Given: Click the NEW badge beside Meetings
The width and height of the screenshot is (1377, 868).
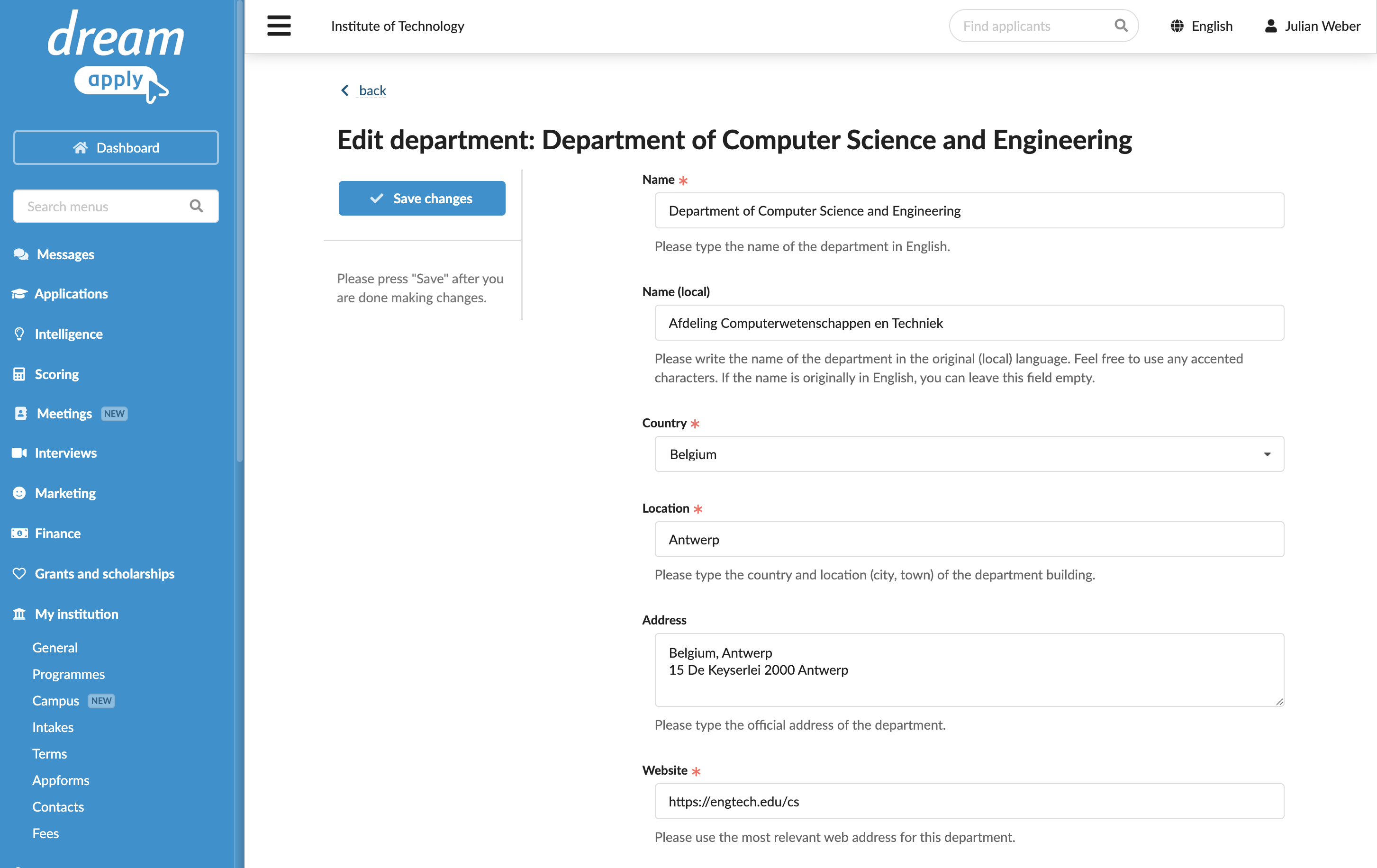Looking at the screenshot, I should coord(114,414).
